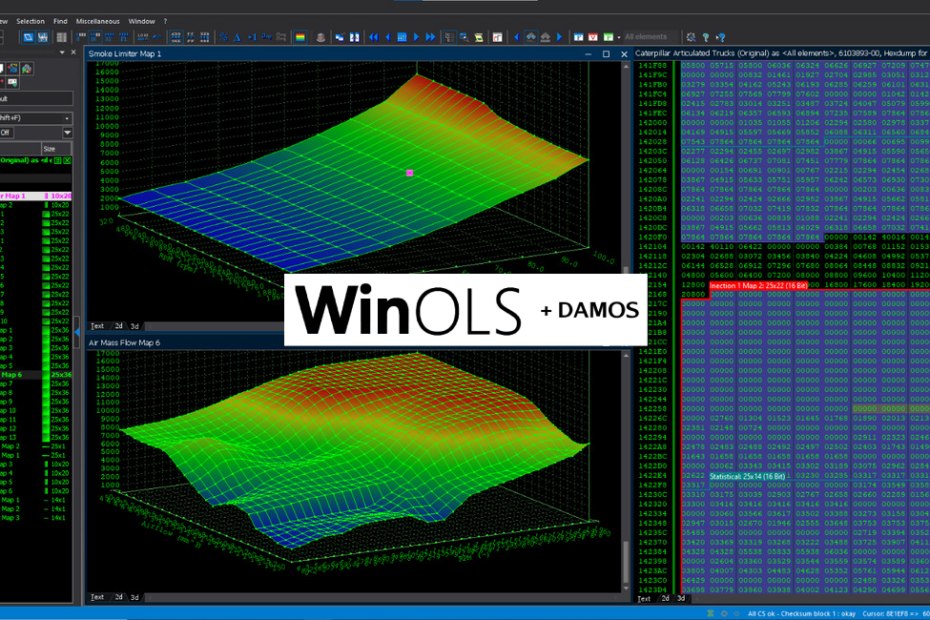Click the settings gear icon in the toolbar

coord(691,37)
